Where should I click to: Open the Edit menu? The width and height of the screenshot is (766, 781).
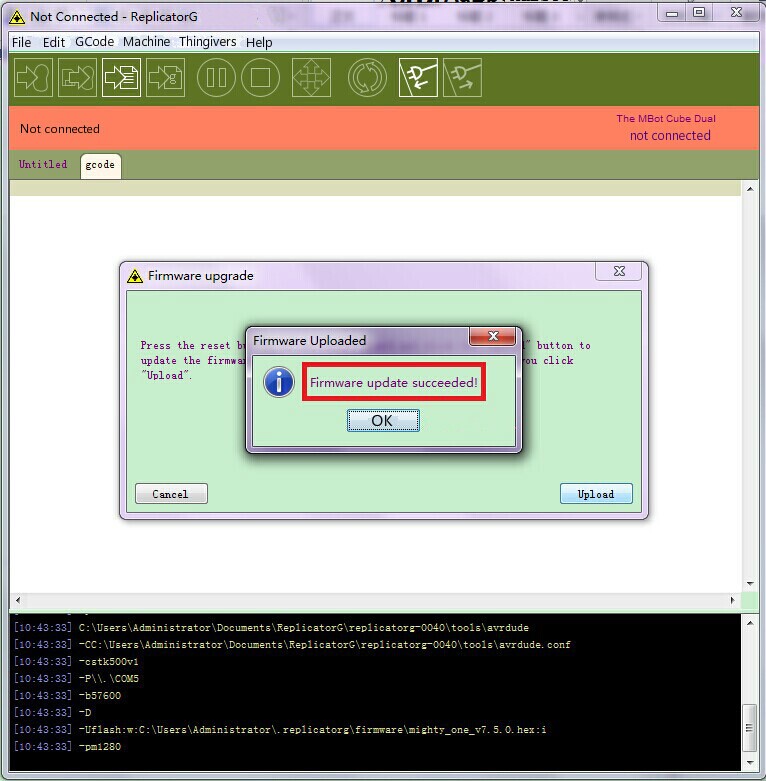click(x=54, y=42)
